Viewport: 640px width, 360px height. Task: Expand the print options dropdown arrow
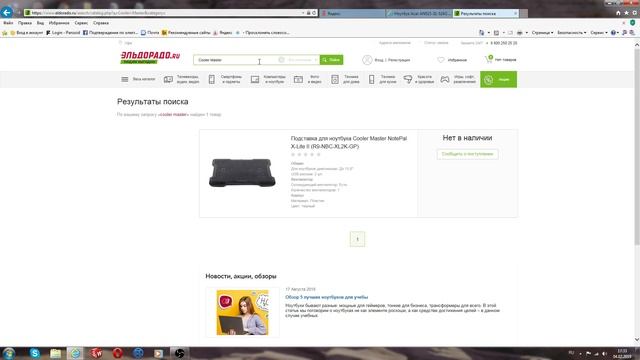[x=527, y=33]
